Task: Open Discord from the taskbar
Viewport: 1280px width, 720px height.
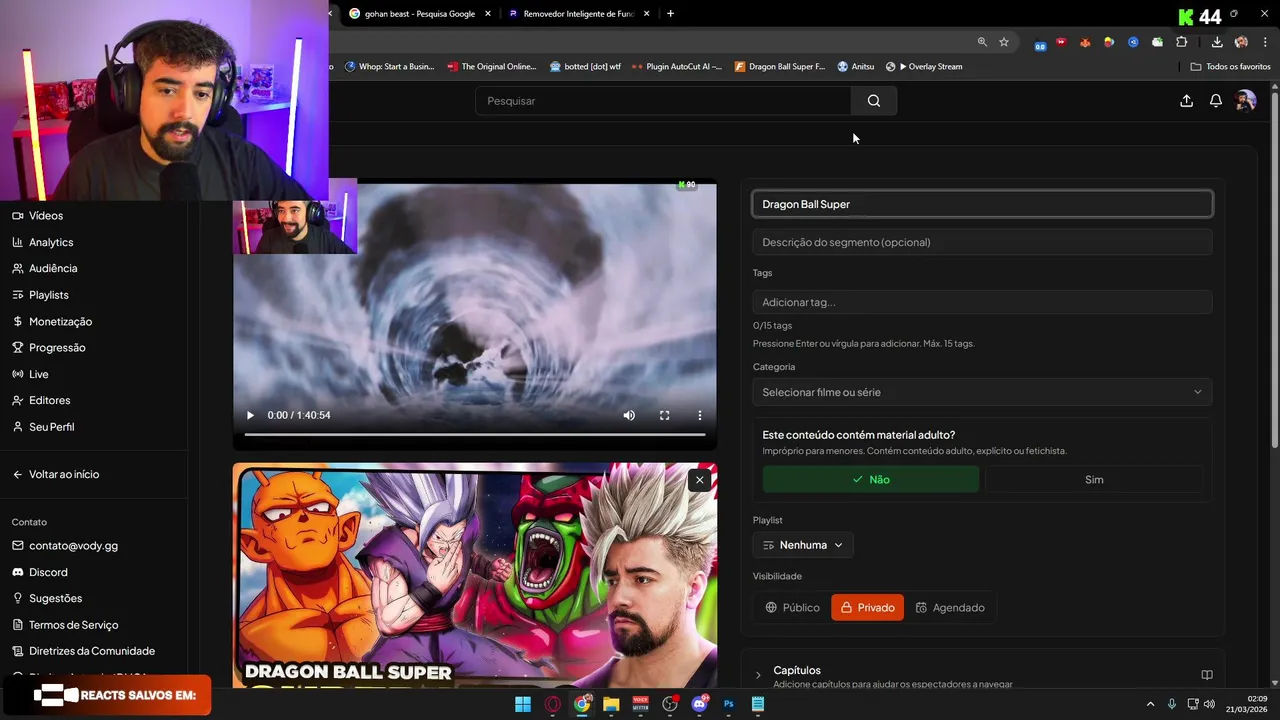Action: tap(699, 704)
